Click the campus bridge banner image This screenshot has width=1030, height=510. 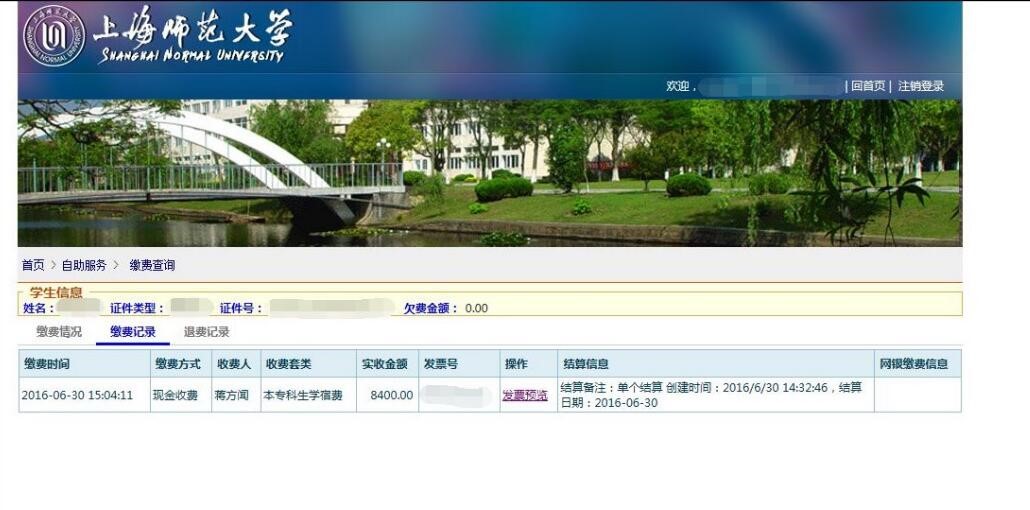click(x=490, y=172)
